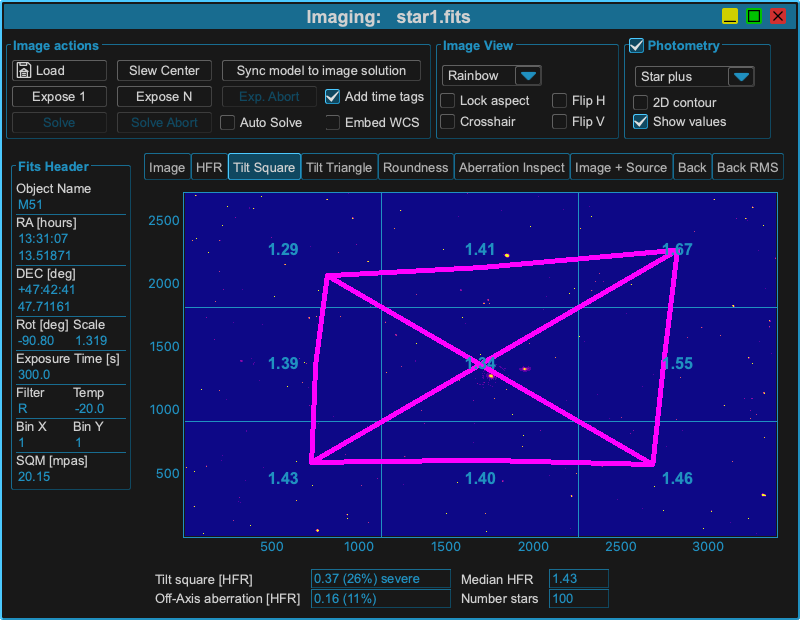Maximize the window with the green button
800x620 pixels.
coord(754,16)
